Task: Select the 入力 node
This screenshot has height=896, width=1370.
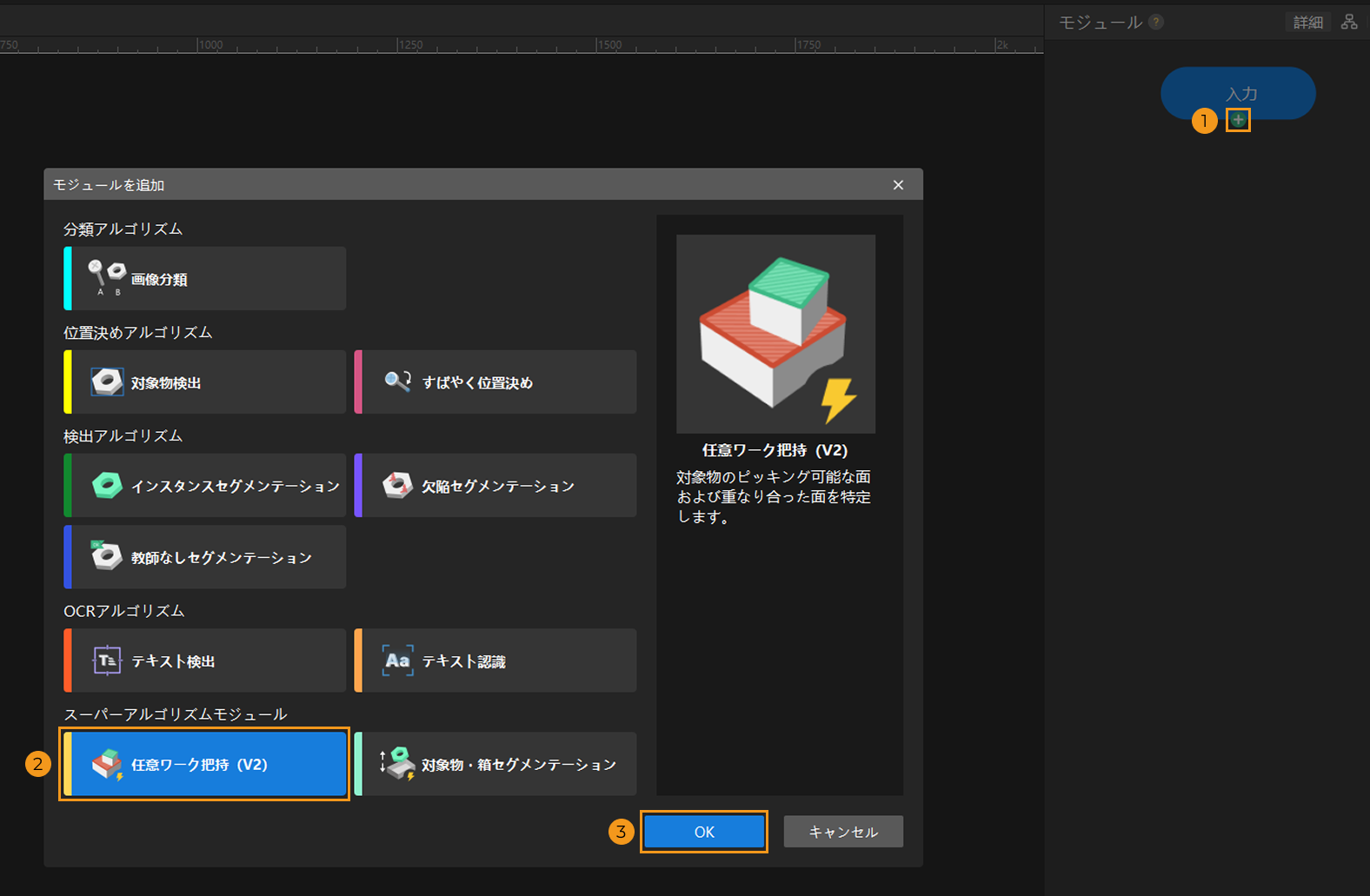Action: pyautogui.click(x=1238, y=91)
